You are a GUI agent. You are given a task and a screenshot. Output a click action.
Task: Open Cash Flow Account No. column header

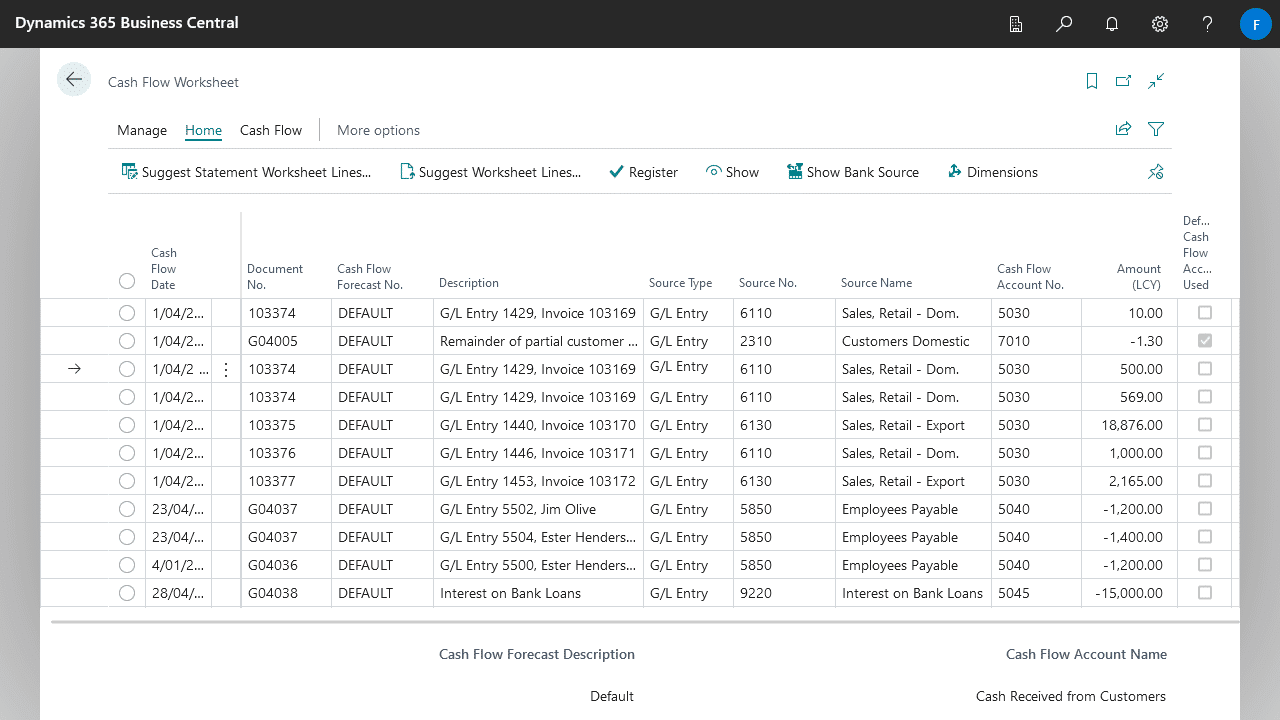click(x=1031, y=277)
